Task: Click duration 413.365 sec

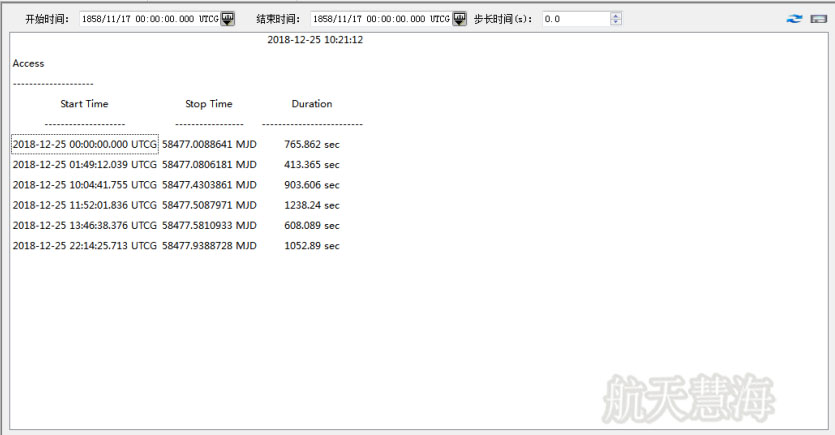Action: pos(312,165)
